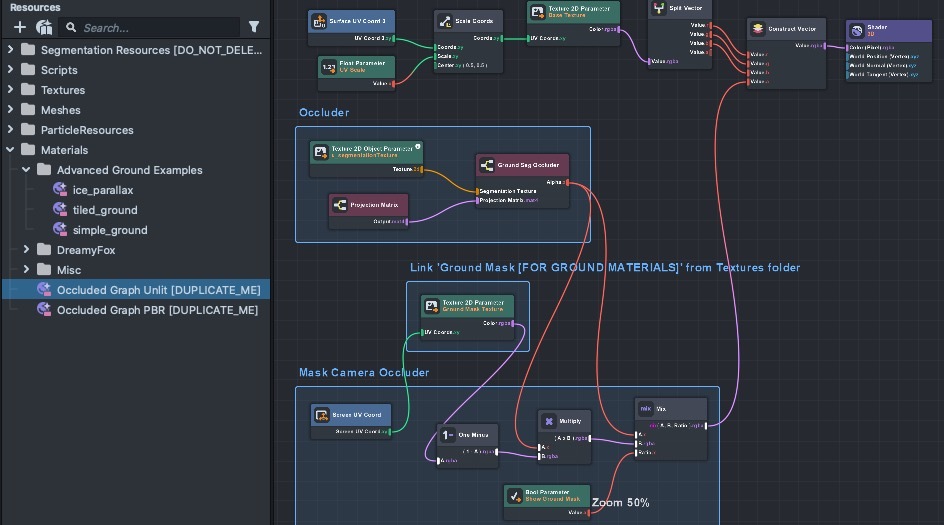Viewport: 944px width, 525px height.
Task: Click the Multiply node icon
Action: click(x=551, y=422)
